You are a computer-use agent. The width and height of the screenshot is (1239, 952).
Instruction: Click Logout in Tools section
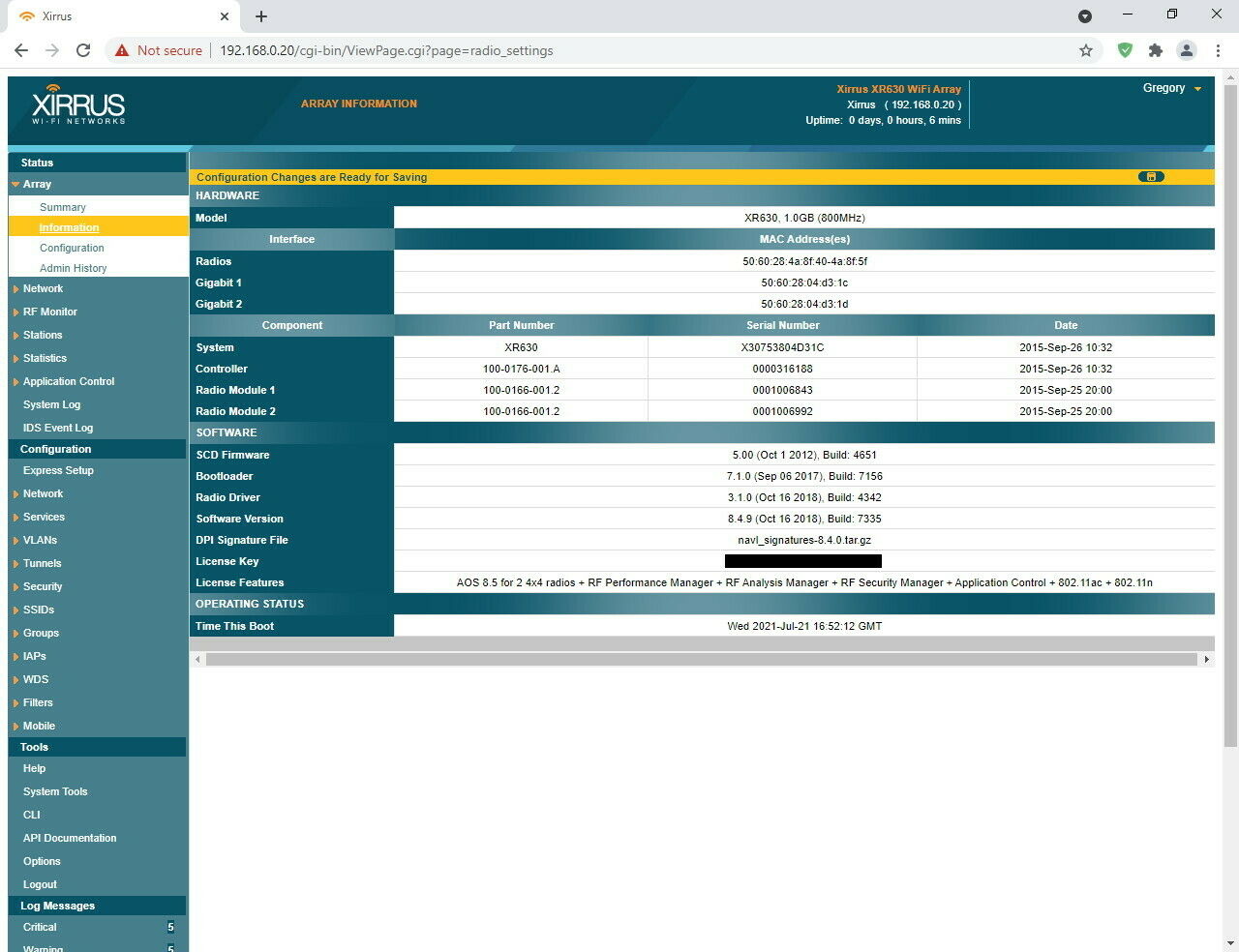point(40,884)
